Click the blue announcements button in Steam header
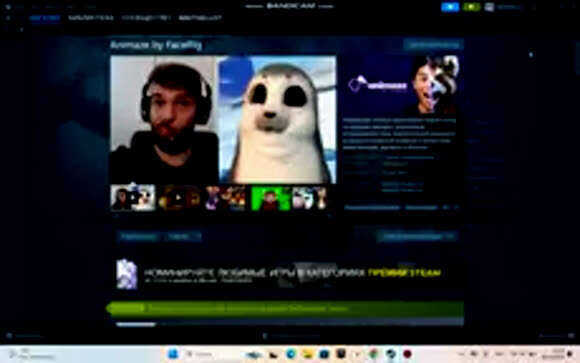 pyautogui.click(x=450, y=7)
